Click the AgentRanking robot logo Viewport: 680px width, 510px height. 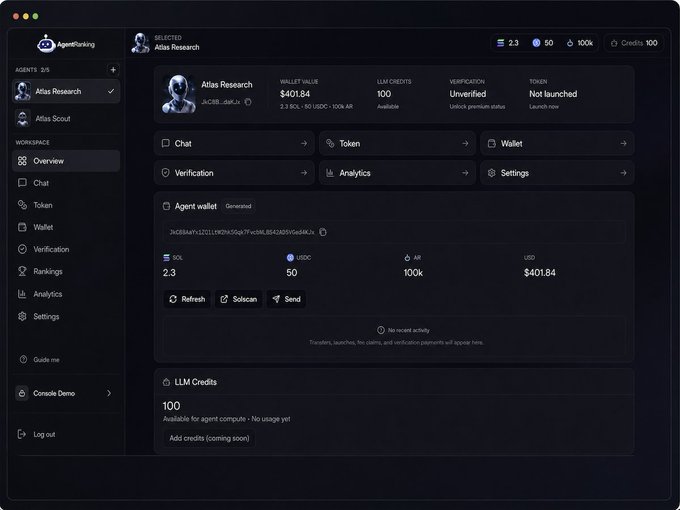pyautogui.click(x=46, y=43)
